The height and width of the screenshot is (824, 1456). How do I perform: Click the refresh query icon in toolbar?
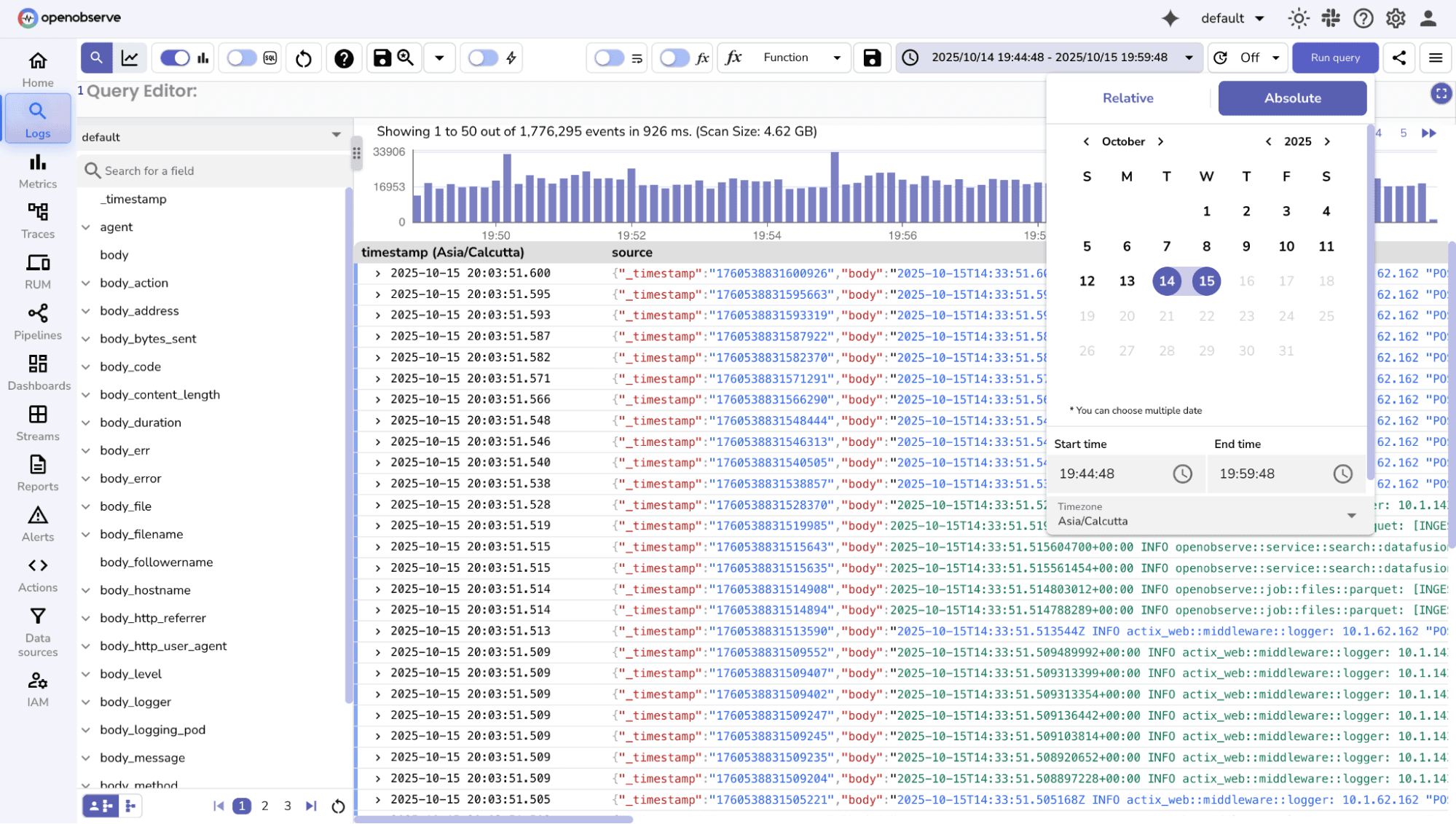pyautogui.click(x=303, y=58)
